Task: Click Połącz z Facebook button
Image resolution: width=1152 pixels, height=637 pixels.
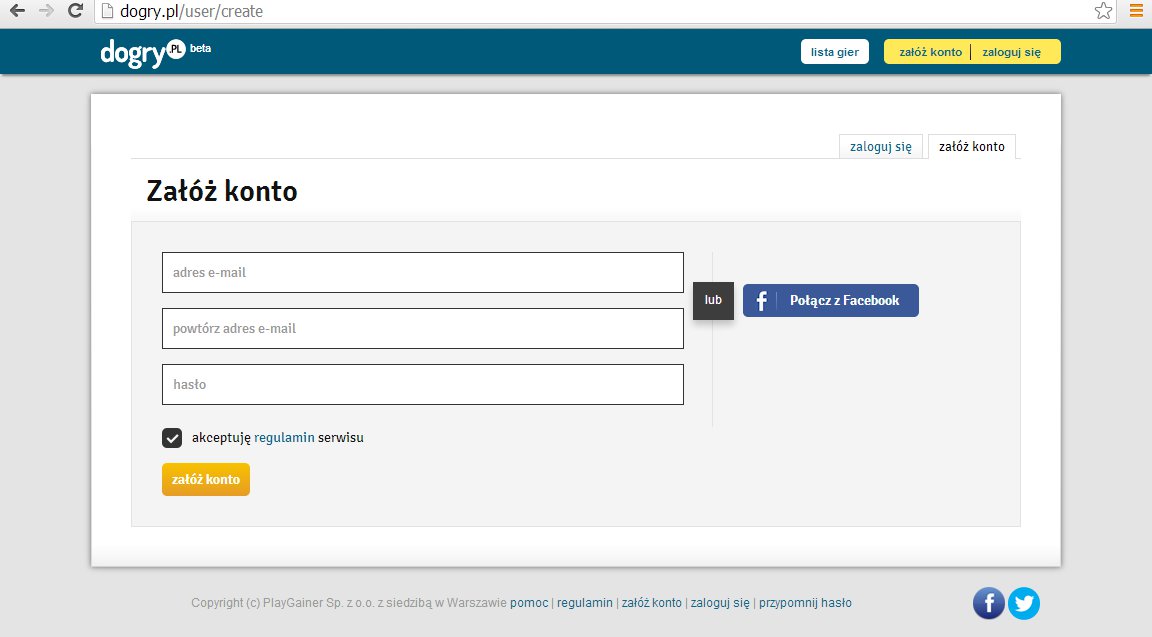Action: click(830, 300)
